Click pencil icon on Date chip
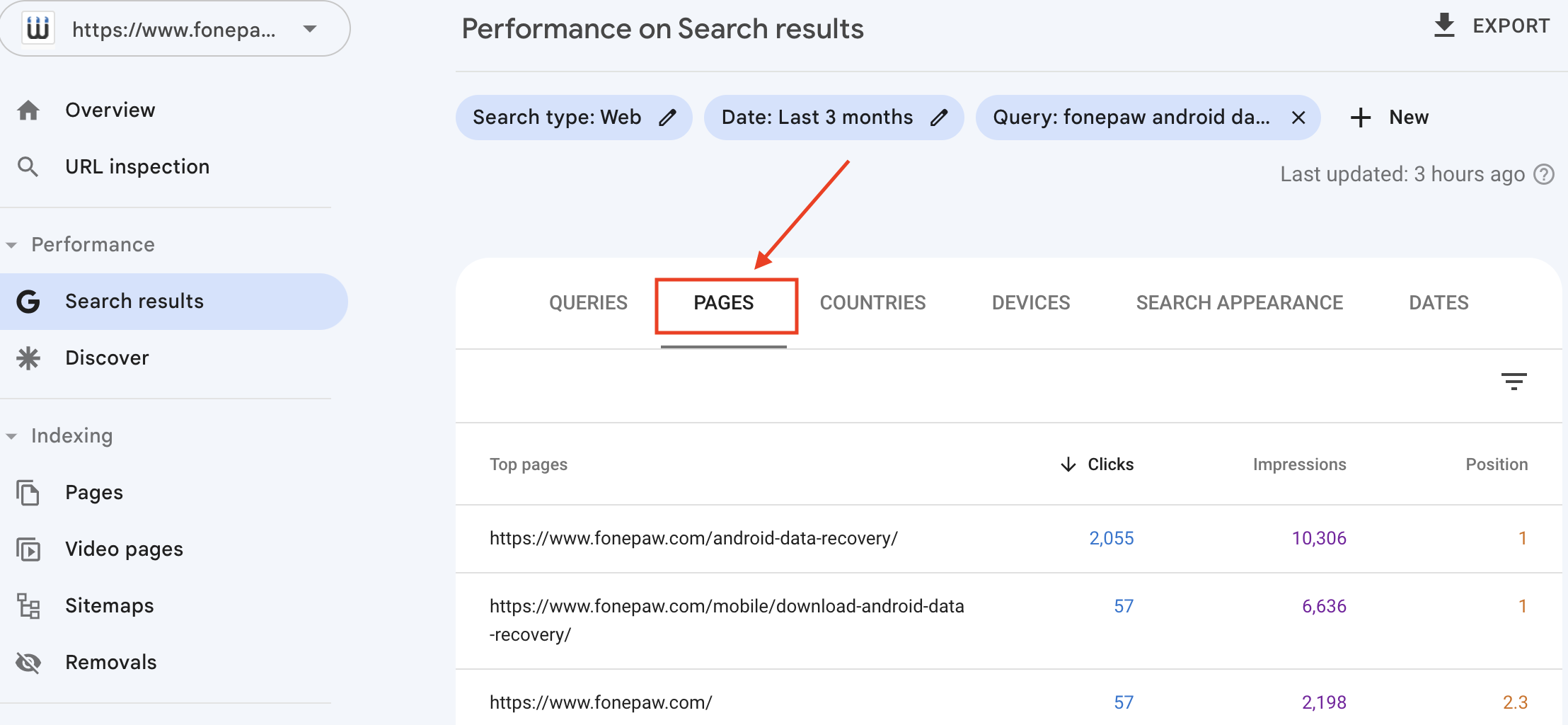This screenshot has width=1568, height=725. click(938, 118)
